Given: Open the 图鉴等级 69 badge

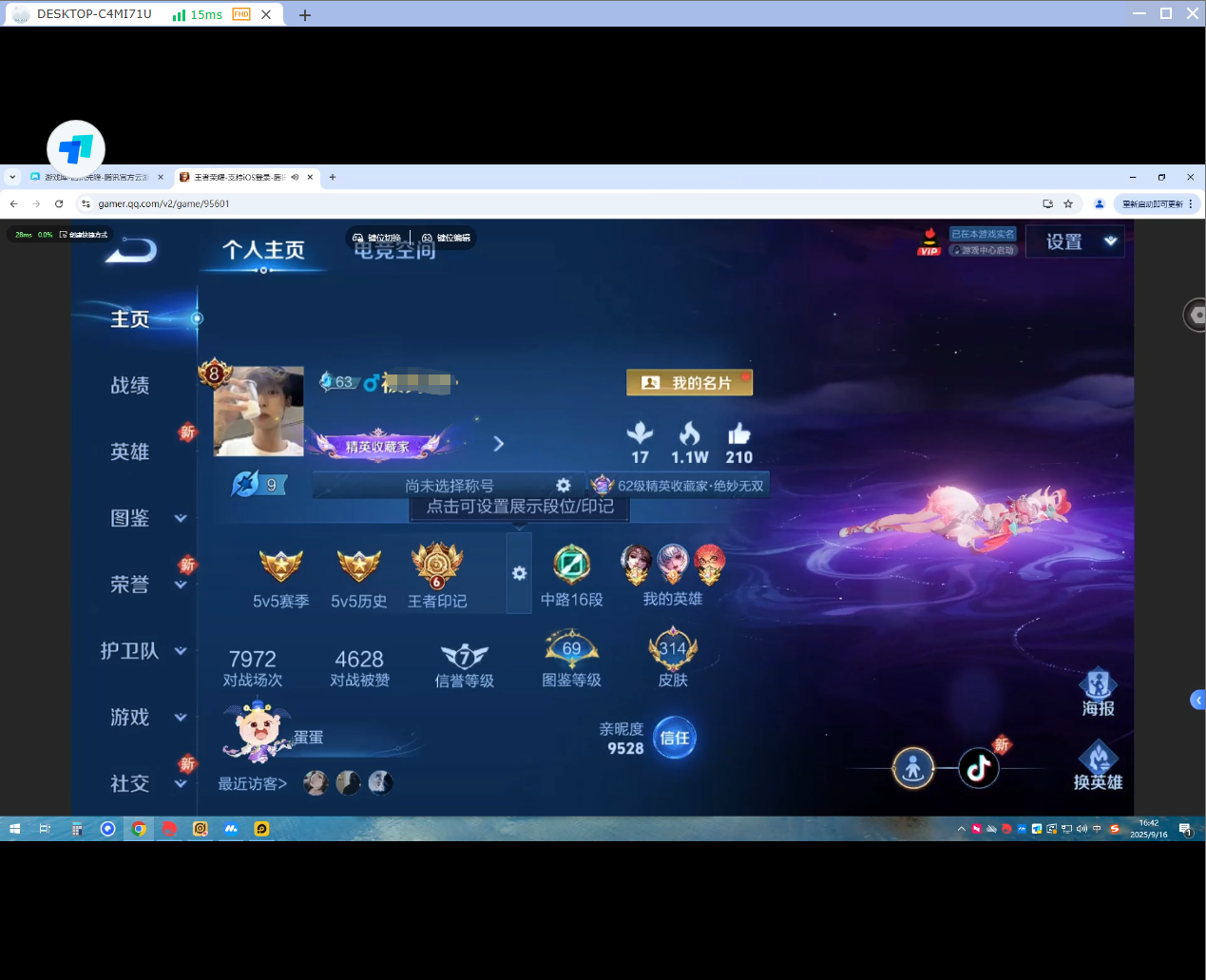Looking at the screenshot, I should pos(571,649).
